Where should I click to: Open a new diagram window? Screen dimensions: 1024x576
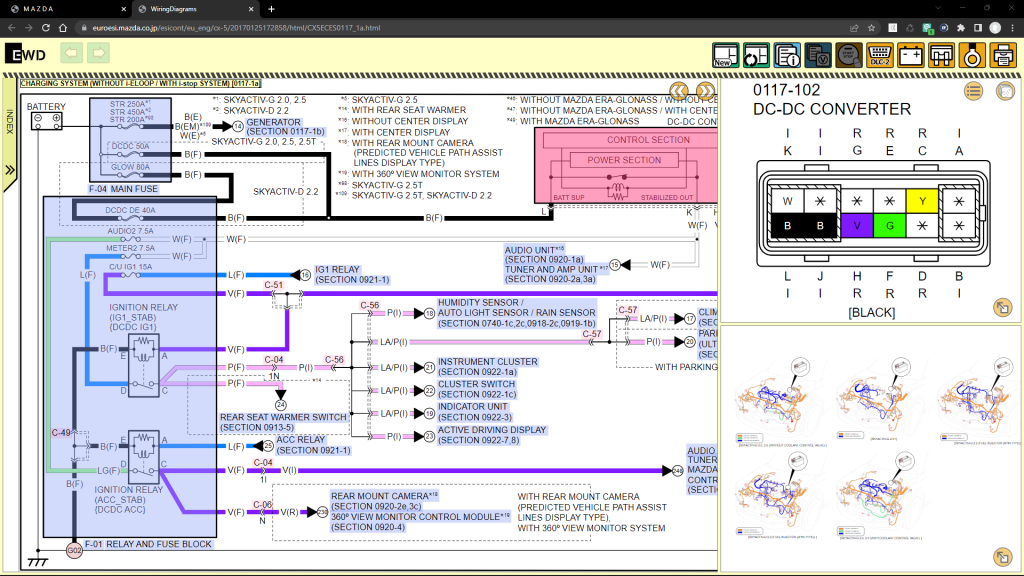pyautogui.click(x=725, y=54)
